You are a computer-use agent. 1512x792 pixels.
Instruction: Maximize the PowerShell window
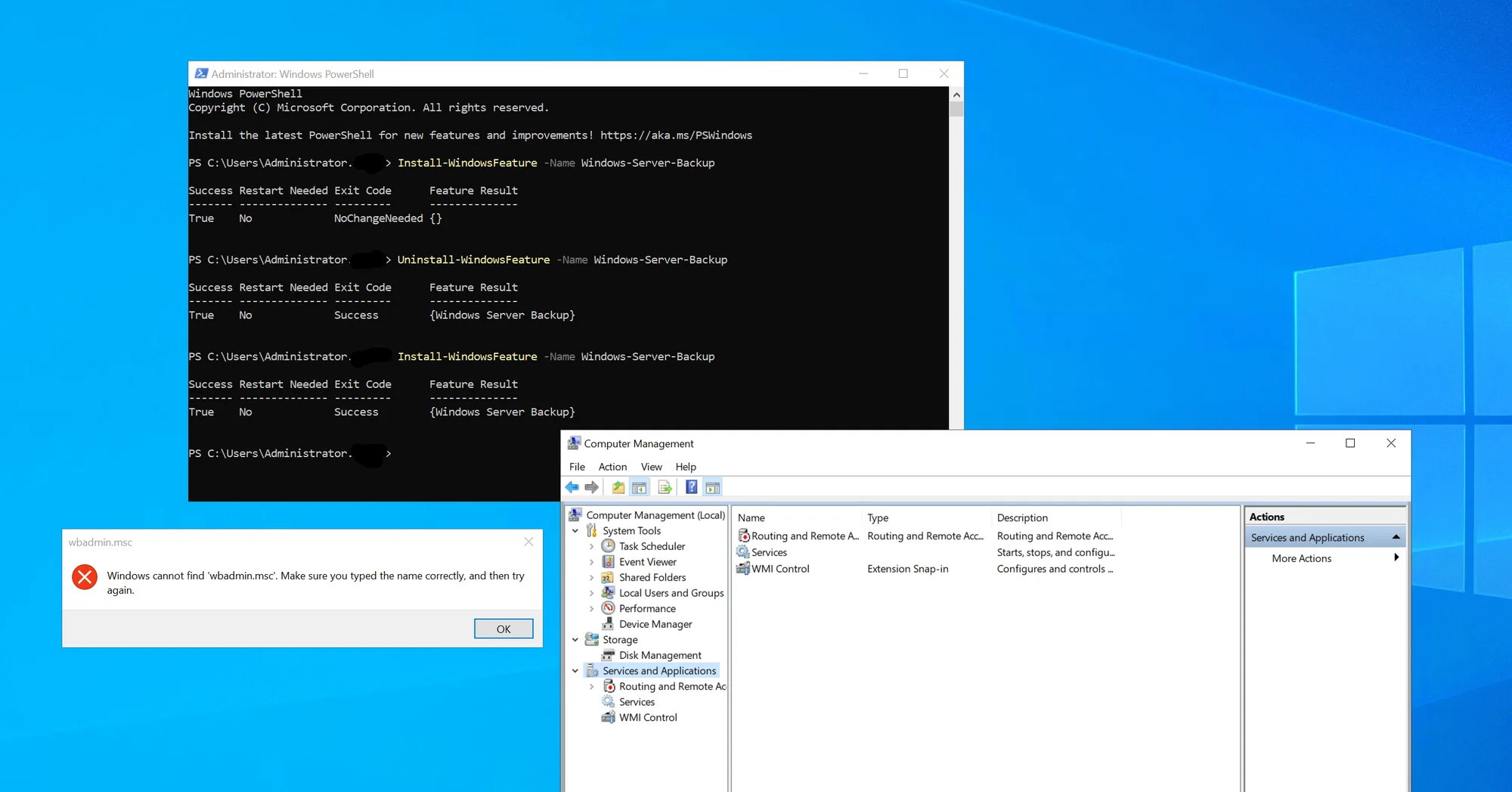pos(903,73)
